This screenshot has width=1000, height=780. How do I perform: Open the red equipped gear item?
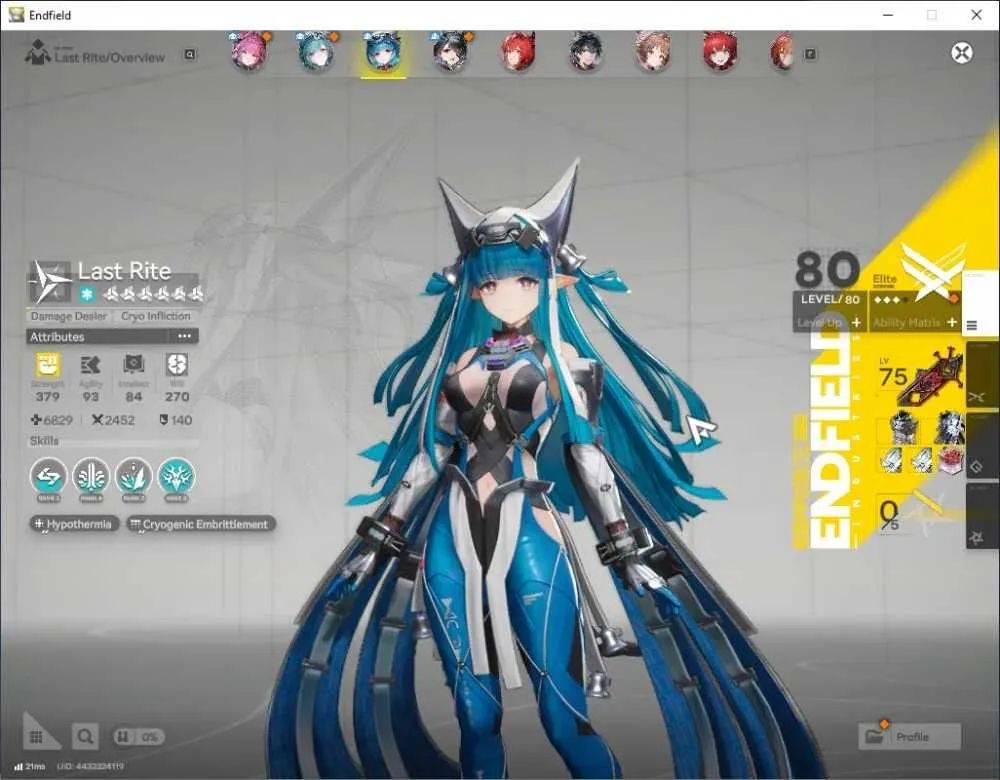pyautogui.click(x=950, y=459)
